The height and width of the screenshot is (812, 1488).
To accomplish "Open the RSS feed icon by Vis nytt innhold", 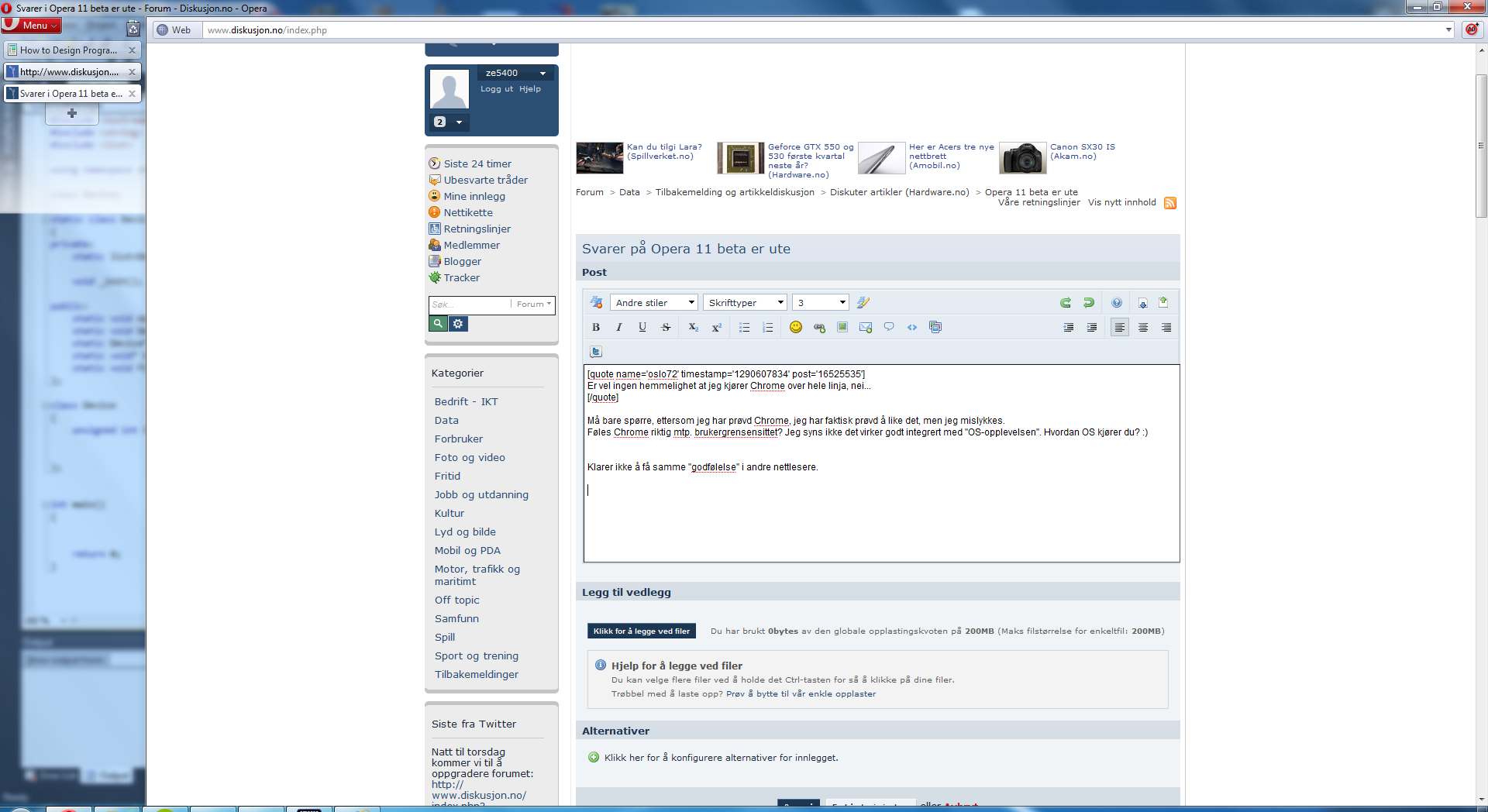I will tap(1170, 203).
